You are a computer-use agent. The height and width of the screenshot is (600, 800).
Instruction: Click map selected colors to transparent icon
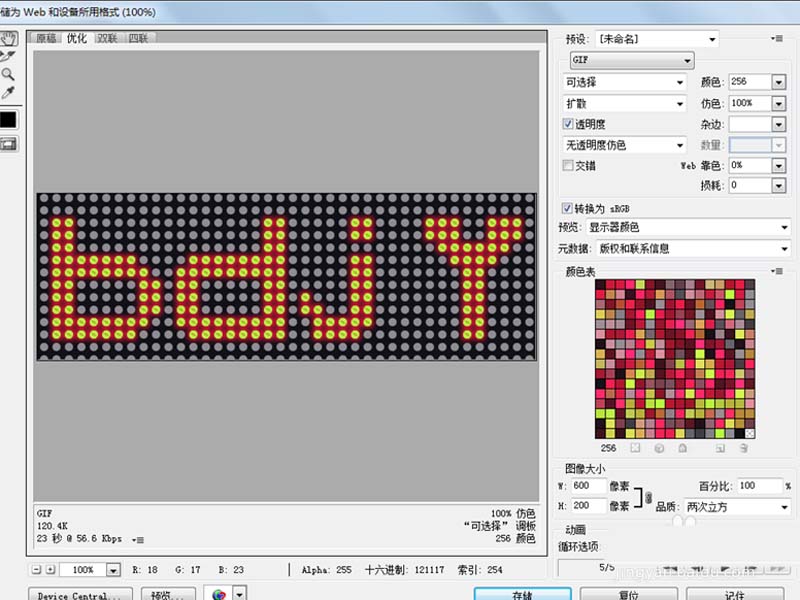635,448
